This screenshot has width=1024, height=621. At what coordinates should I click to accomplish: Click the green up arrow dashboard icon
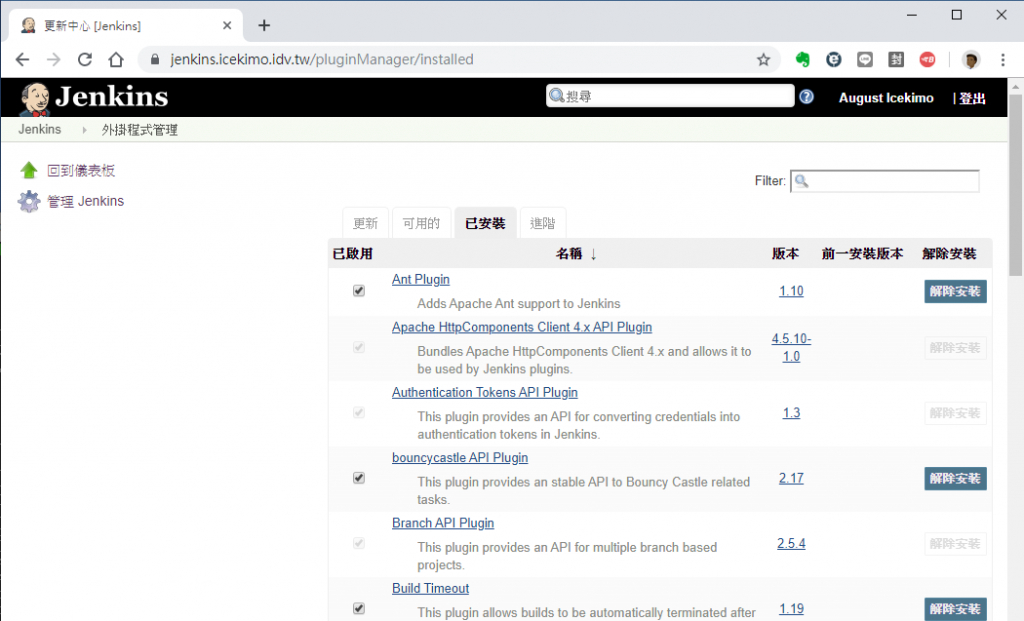pyautogui.click(x=29, y=170)
